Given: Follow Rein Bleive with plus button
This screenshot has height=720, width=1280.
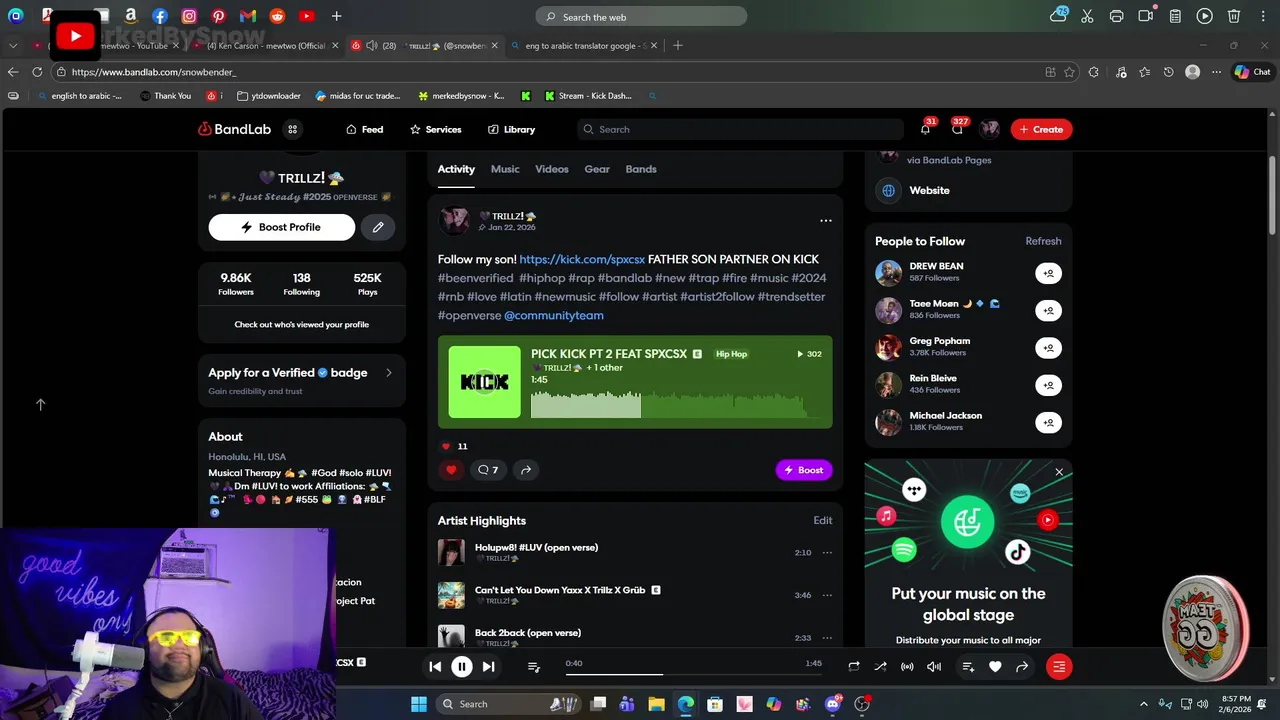Looking at the screenshot, I should pyautogui.click(x=1048, y=385).
